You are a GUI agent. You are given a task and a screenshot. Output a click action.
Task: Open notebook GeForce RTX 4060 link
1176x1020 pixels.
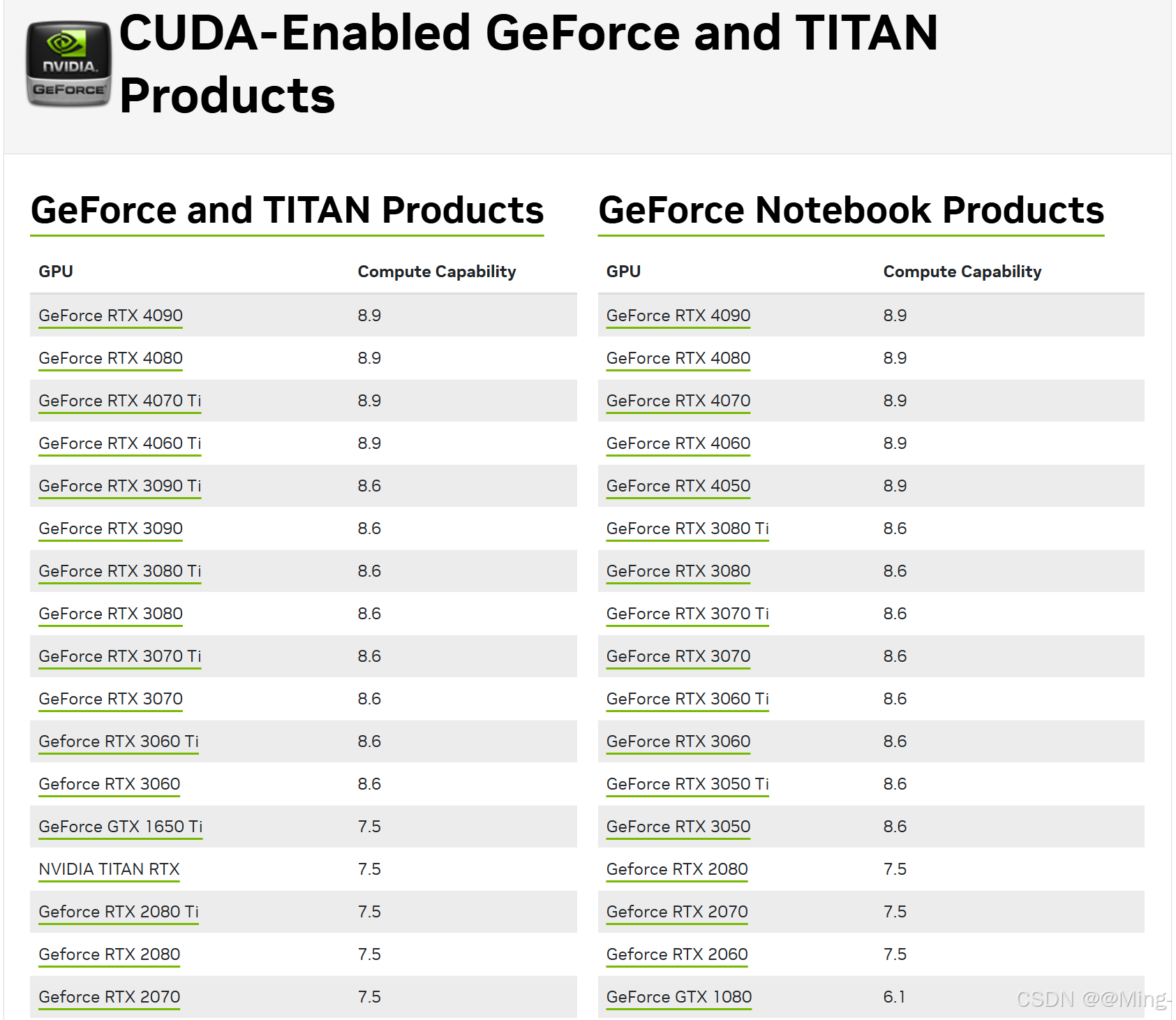click(678, 443)
